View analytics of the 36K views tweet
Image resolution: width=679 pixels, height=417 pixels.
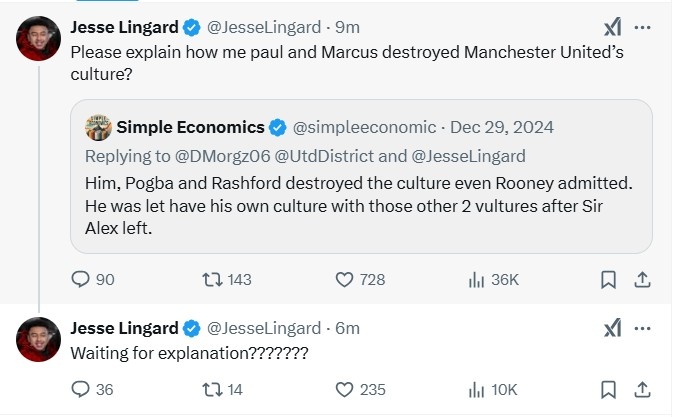(477, 280)
